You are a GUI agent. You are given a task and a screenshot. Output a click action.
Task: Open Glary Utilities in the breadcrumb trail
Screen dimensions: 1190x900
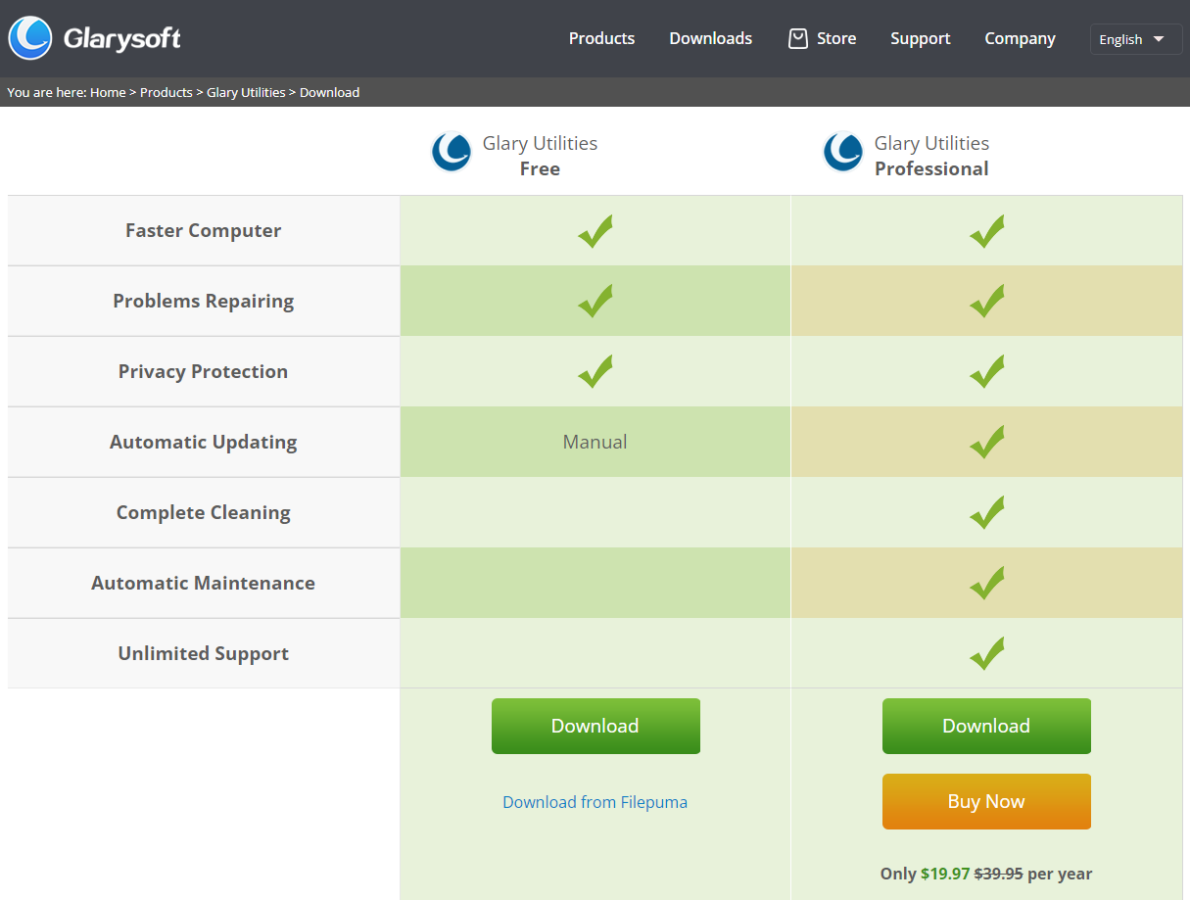click(246, 93)
